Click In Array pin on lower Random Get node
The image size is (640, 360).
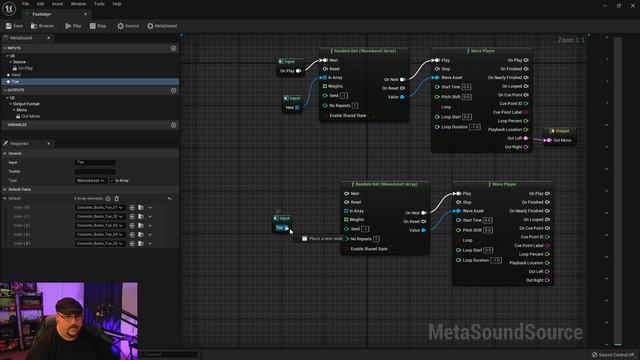pyautogui.click(x=346, y=211)
